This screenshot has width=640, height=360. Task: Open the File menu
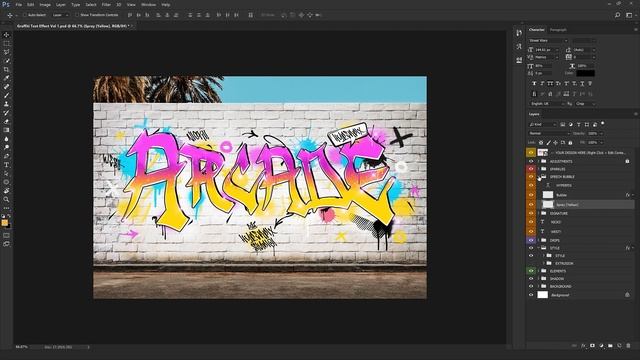[19, 4]
